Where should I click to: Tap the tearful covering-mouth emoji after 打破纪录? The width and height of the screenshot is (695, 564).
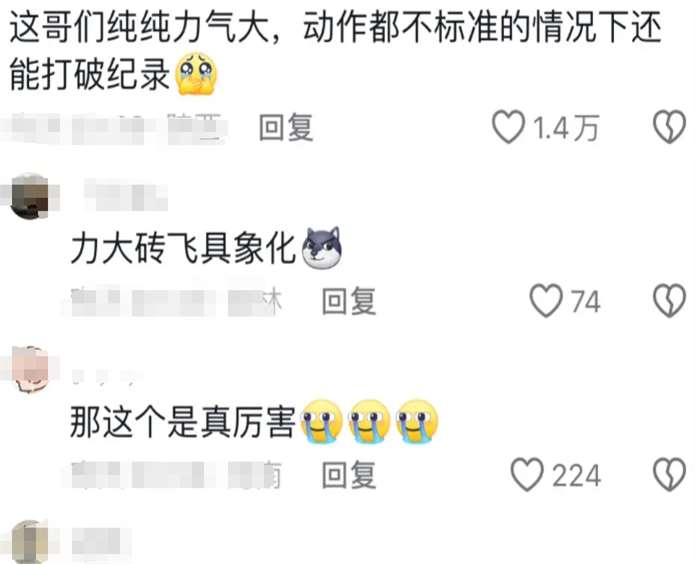(x=196, y=74)
